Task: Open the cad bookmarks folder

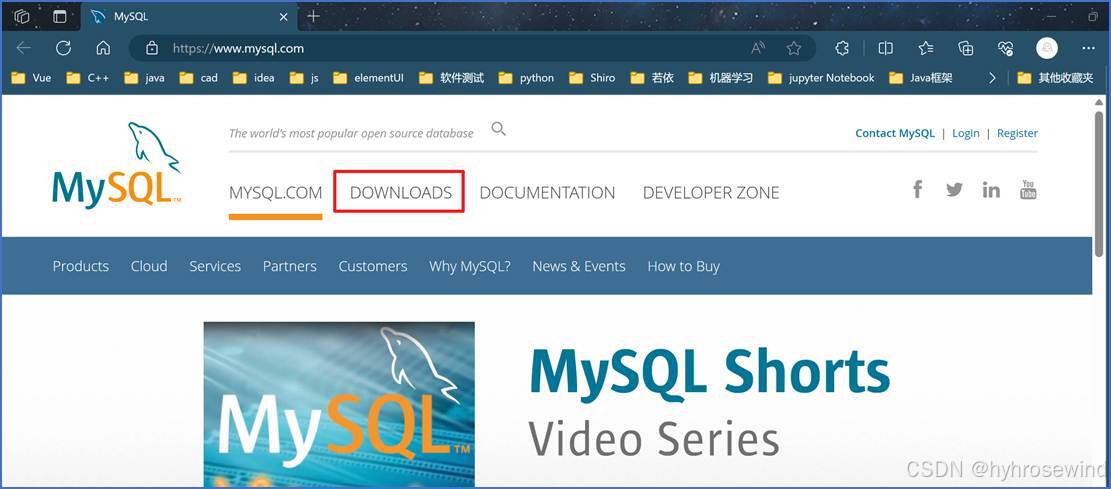Action: point(198,78)
